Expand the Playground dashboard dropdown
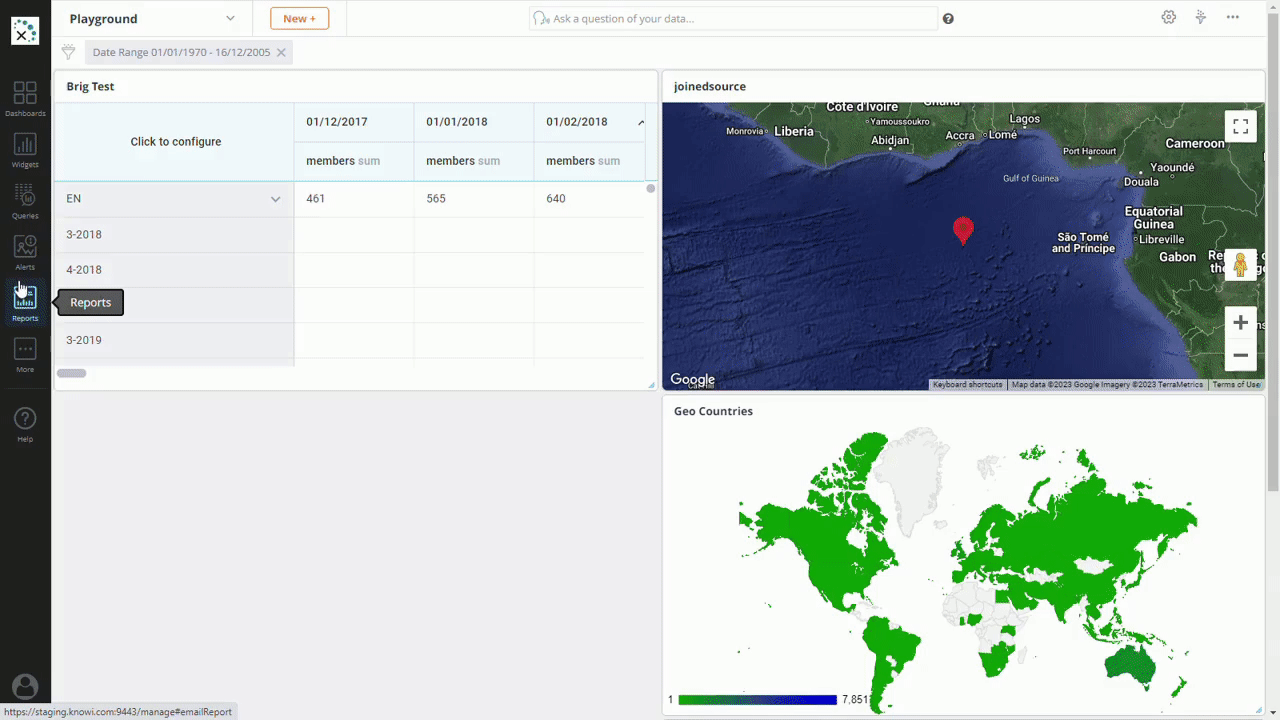 coord(230,18)
